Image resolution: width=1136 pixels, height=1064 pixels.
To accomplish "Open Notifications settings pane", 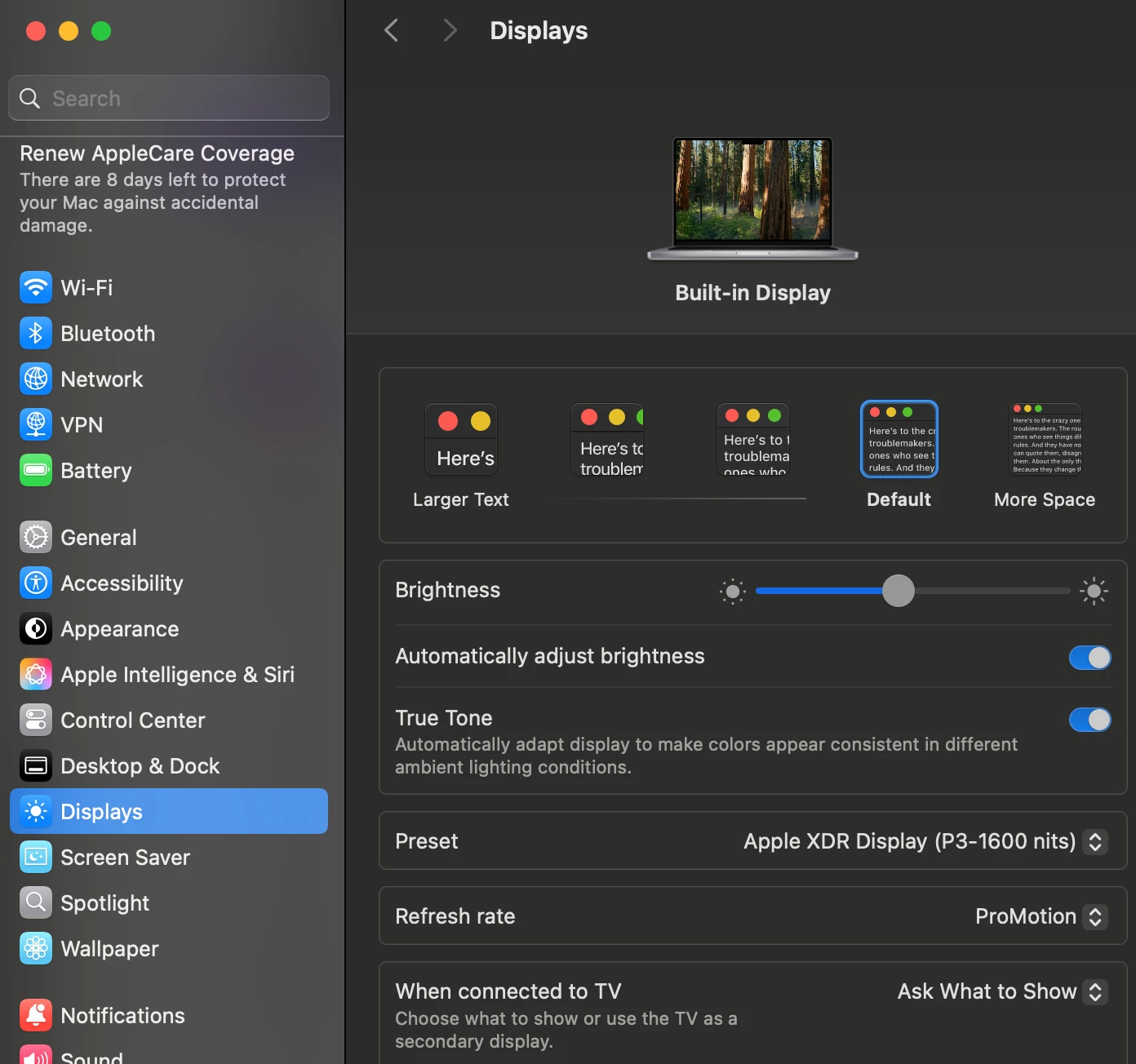I will (x=169, y=1015).
